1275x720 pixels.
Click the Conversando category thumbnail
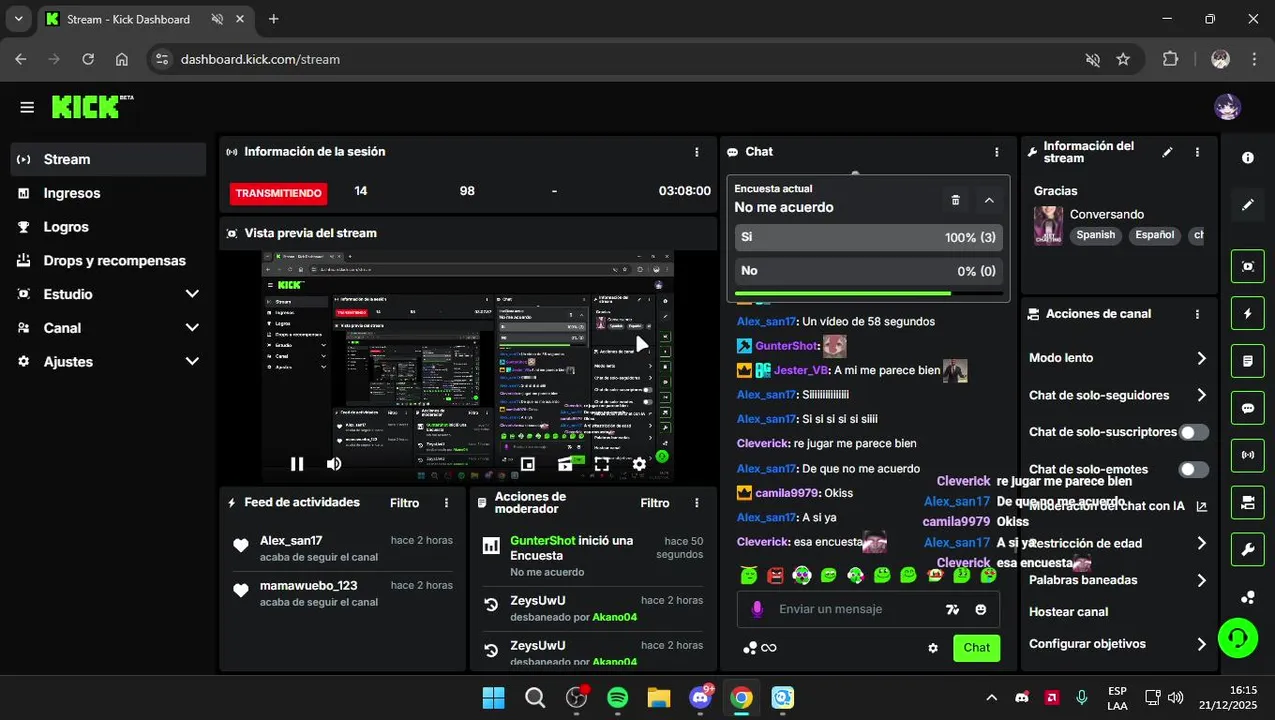(1048, 225)
